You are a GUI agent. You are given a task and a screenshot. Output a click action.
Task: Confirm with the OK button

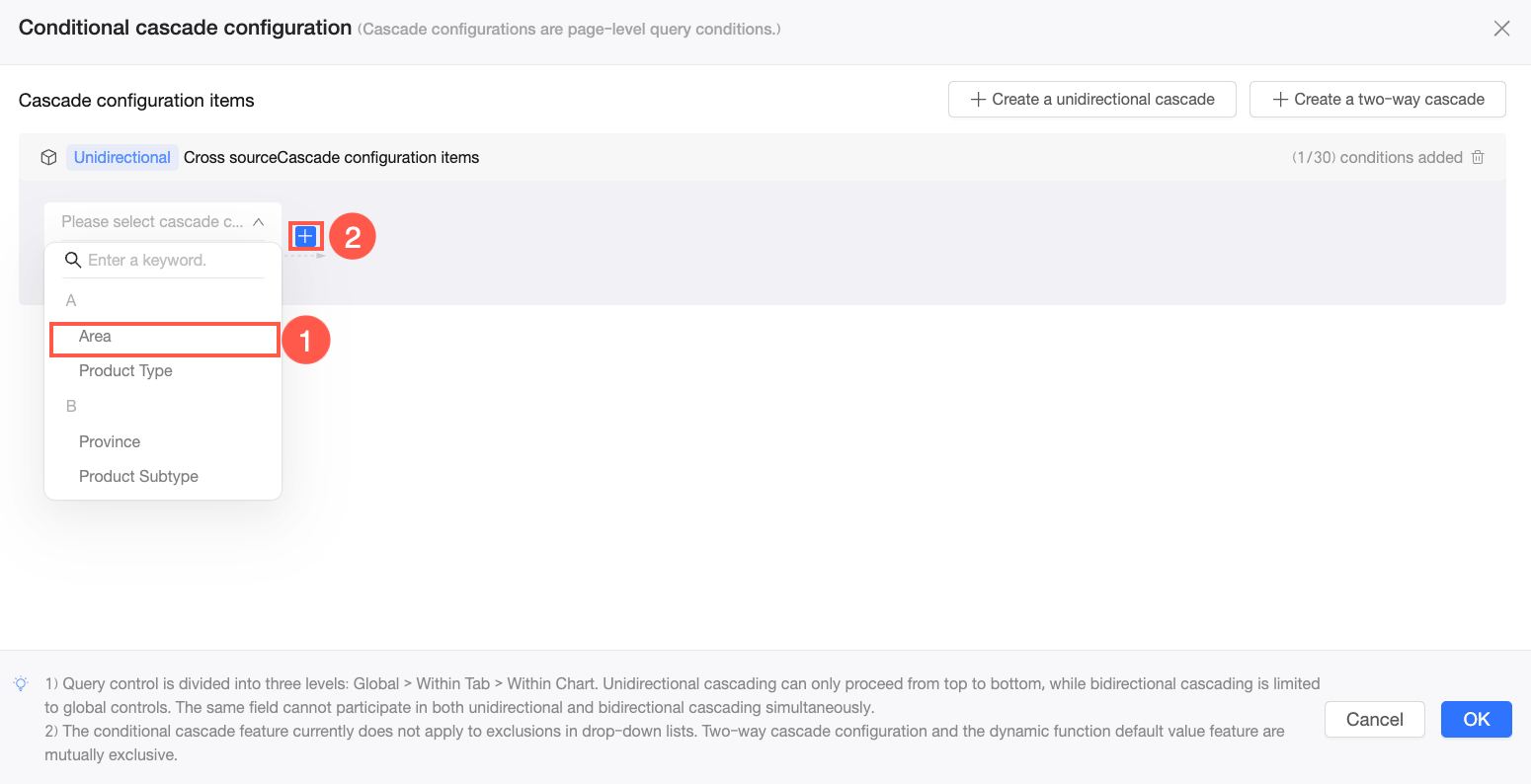click(x=1477, y=720)
